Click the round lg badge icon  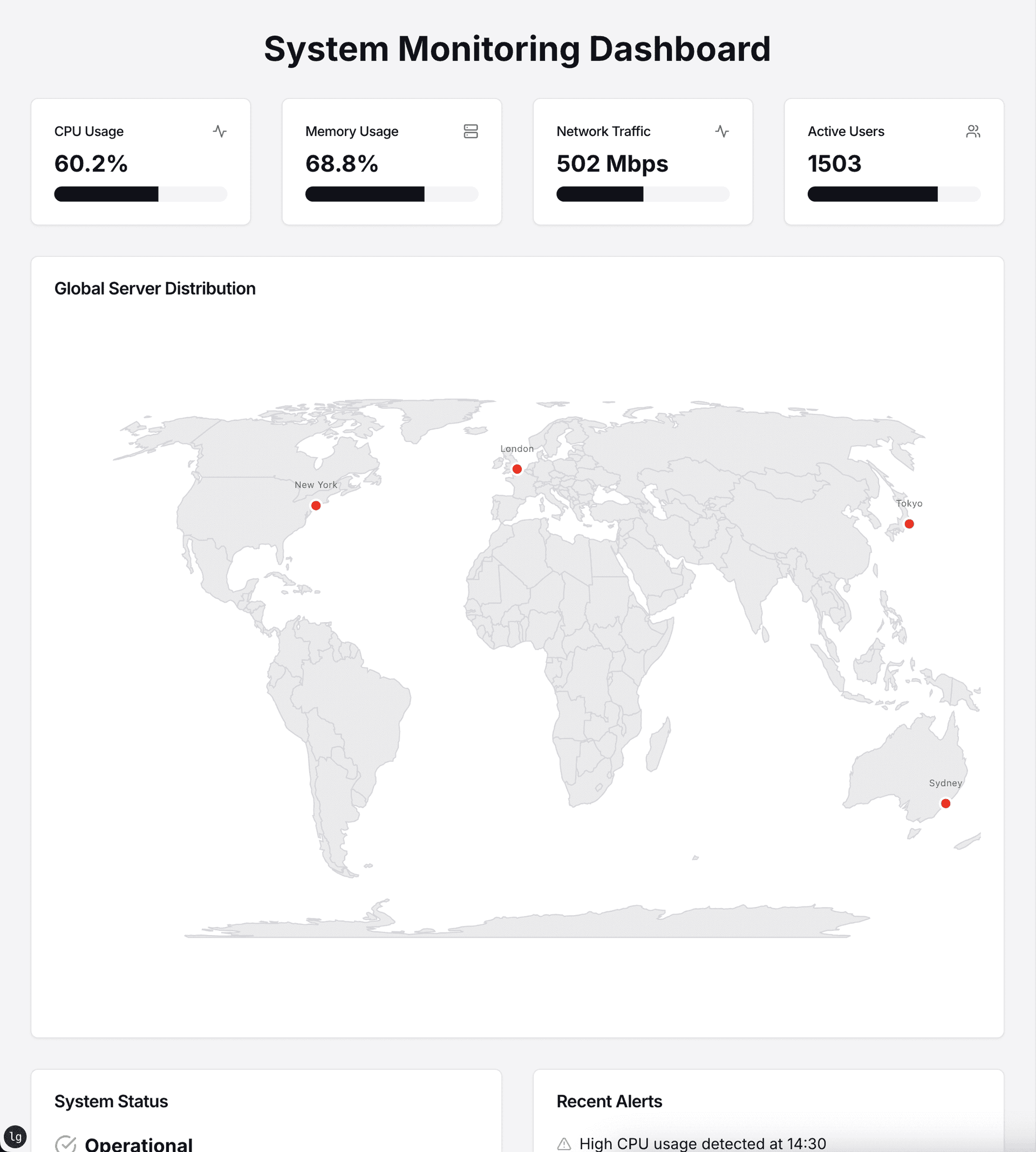click(x=15, y=1137)
